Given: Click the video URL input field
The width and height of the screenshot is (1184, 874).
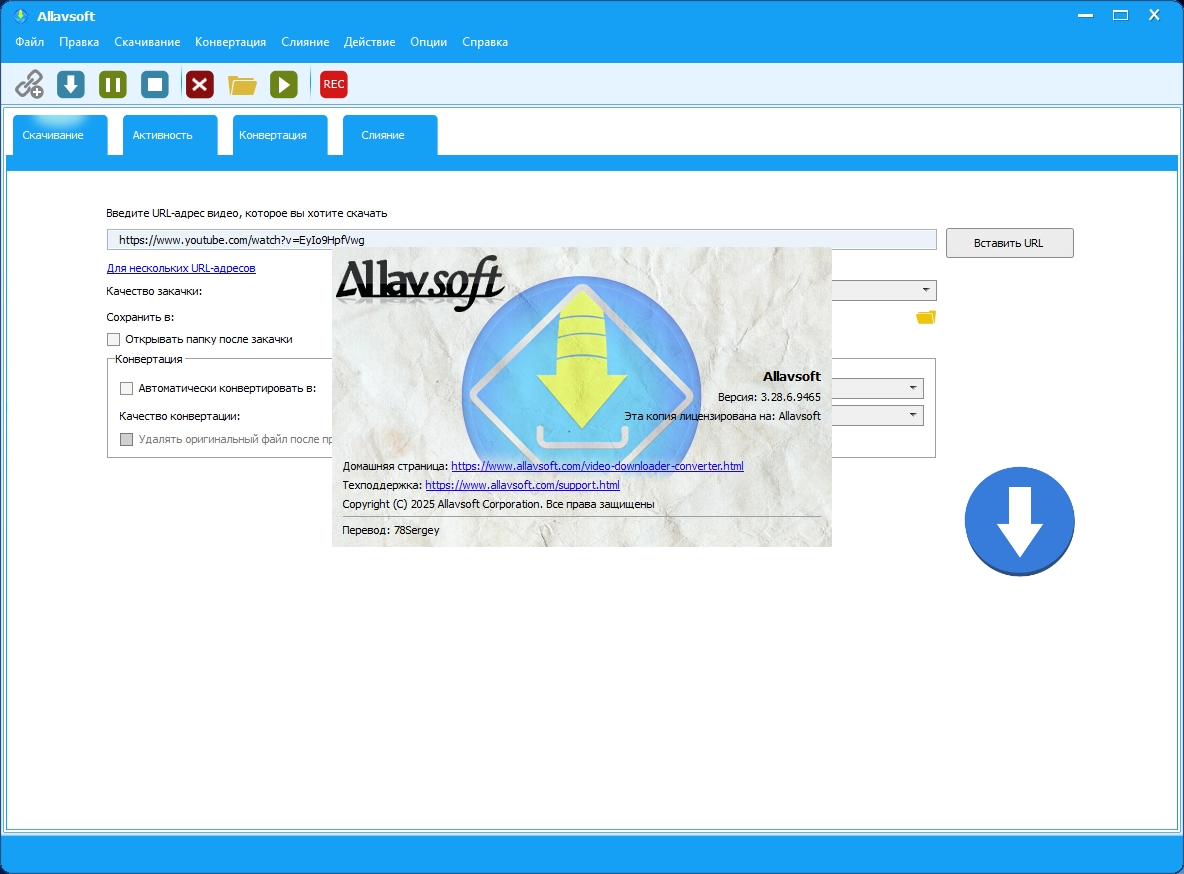Looking at the screenshot, I should pos(521,239).
